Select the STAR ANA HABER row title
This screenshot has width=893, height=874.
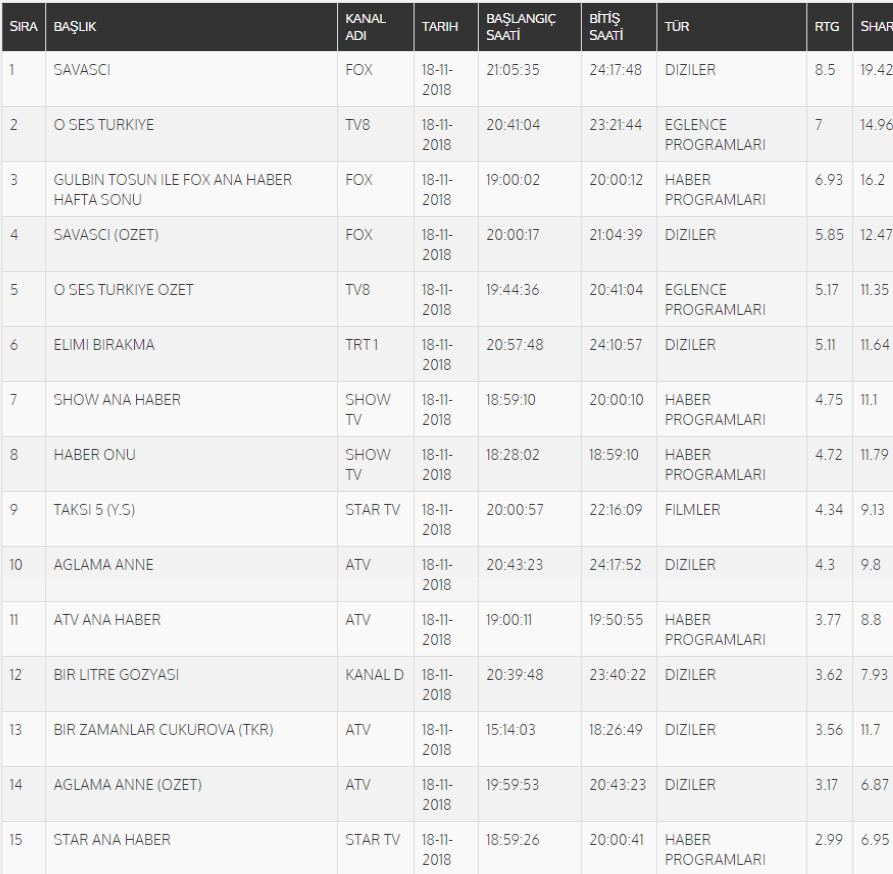[x=112, y=840]
